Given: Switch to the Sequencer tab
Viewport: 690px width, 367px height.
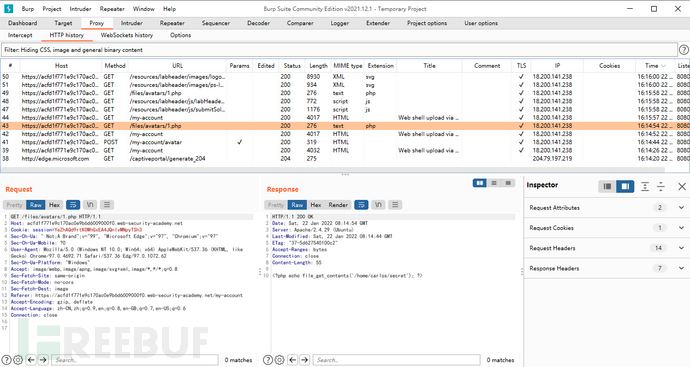Looking at the screenshot, I should coord(216,23).
